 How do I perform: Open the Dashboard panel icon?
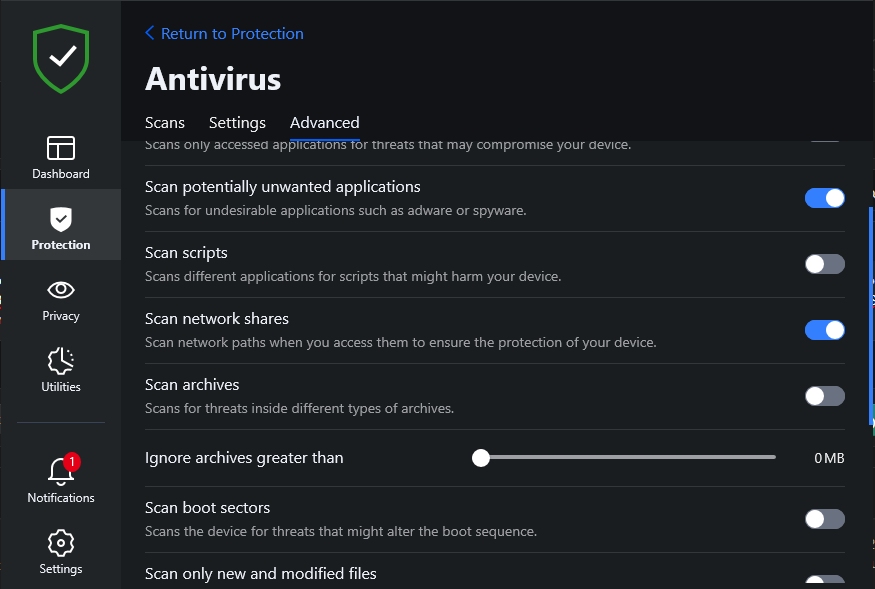coord(61,148)
